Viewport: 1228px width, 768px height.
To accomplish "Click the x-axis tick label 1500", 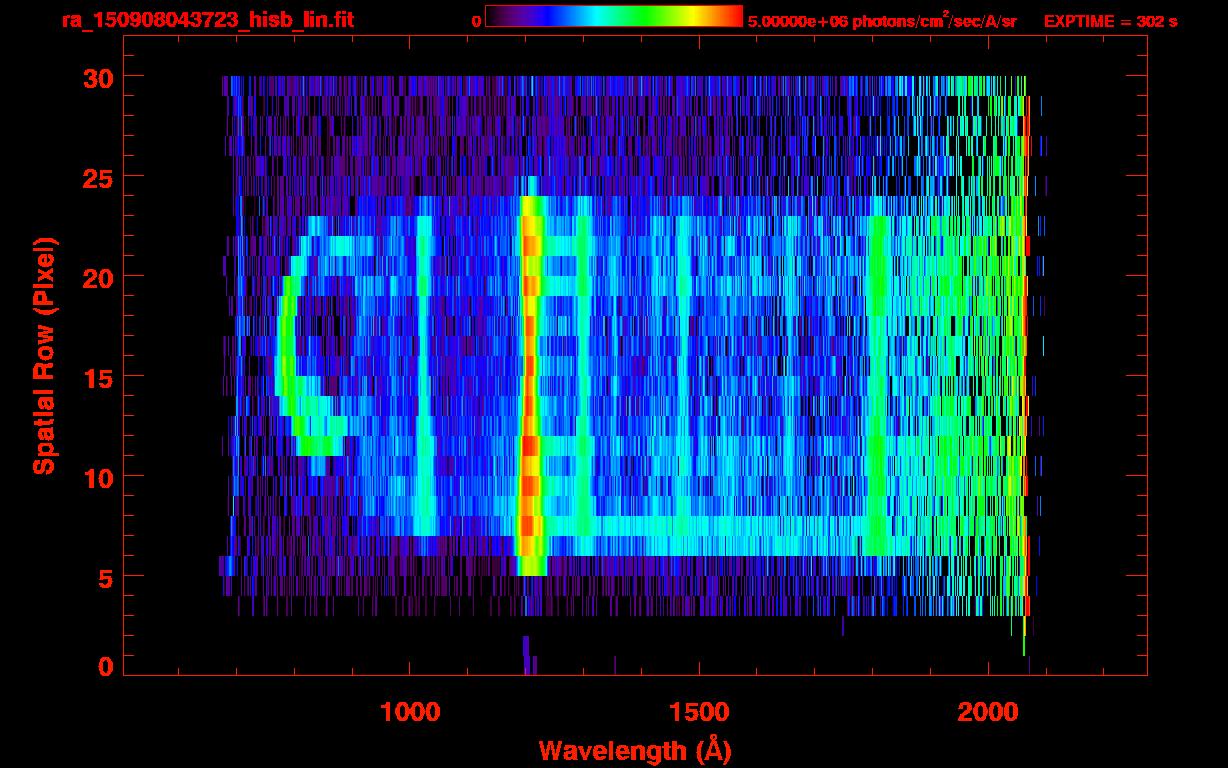I will (699, 712).
